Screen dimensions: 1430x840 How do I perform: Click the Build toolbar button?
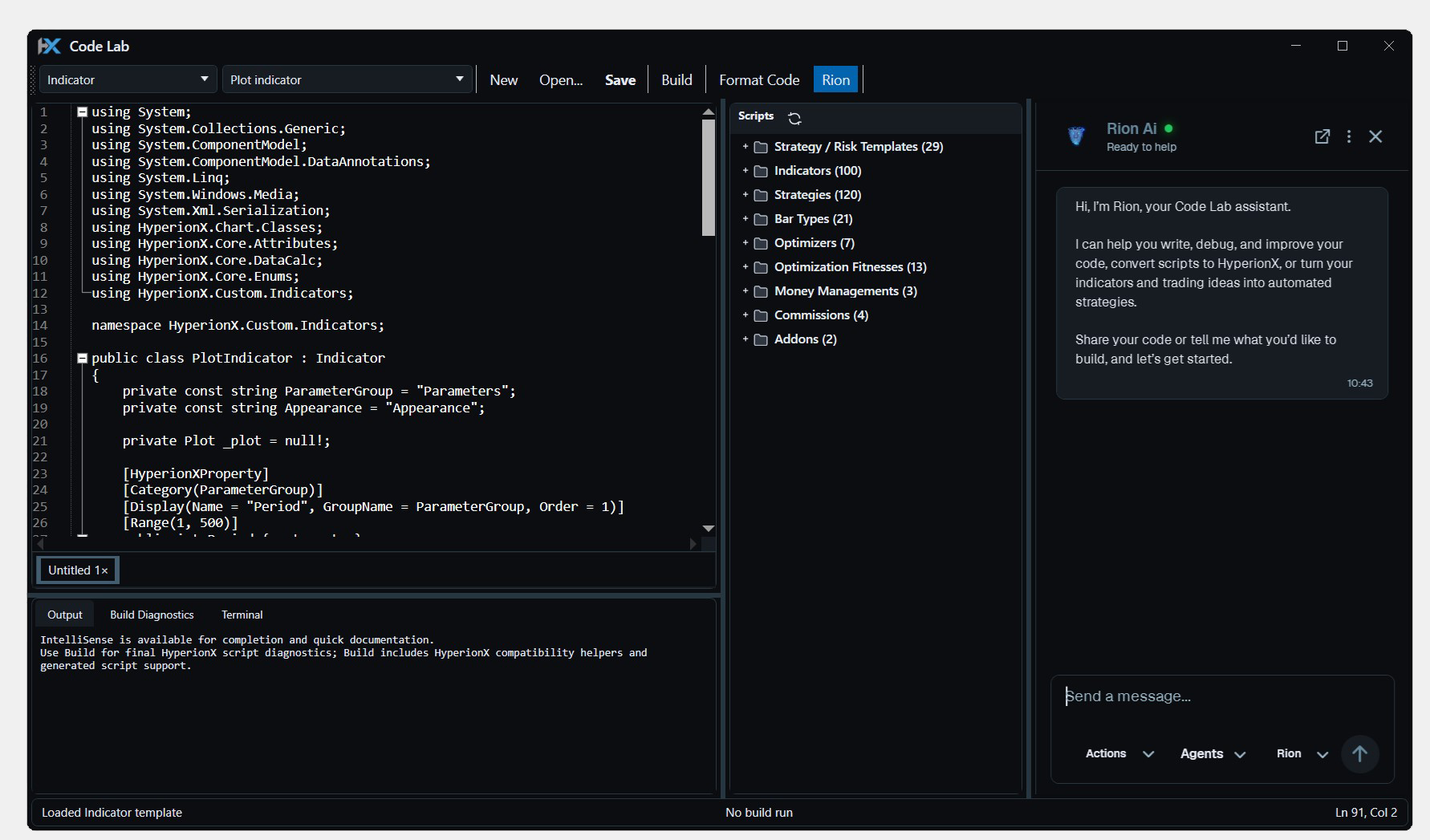pyautogui.click(x=676, y=80)
